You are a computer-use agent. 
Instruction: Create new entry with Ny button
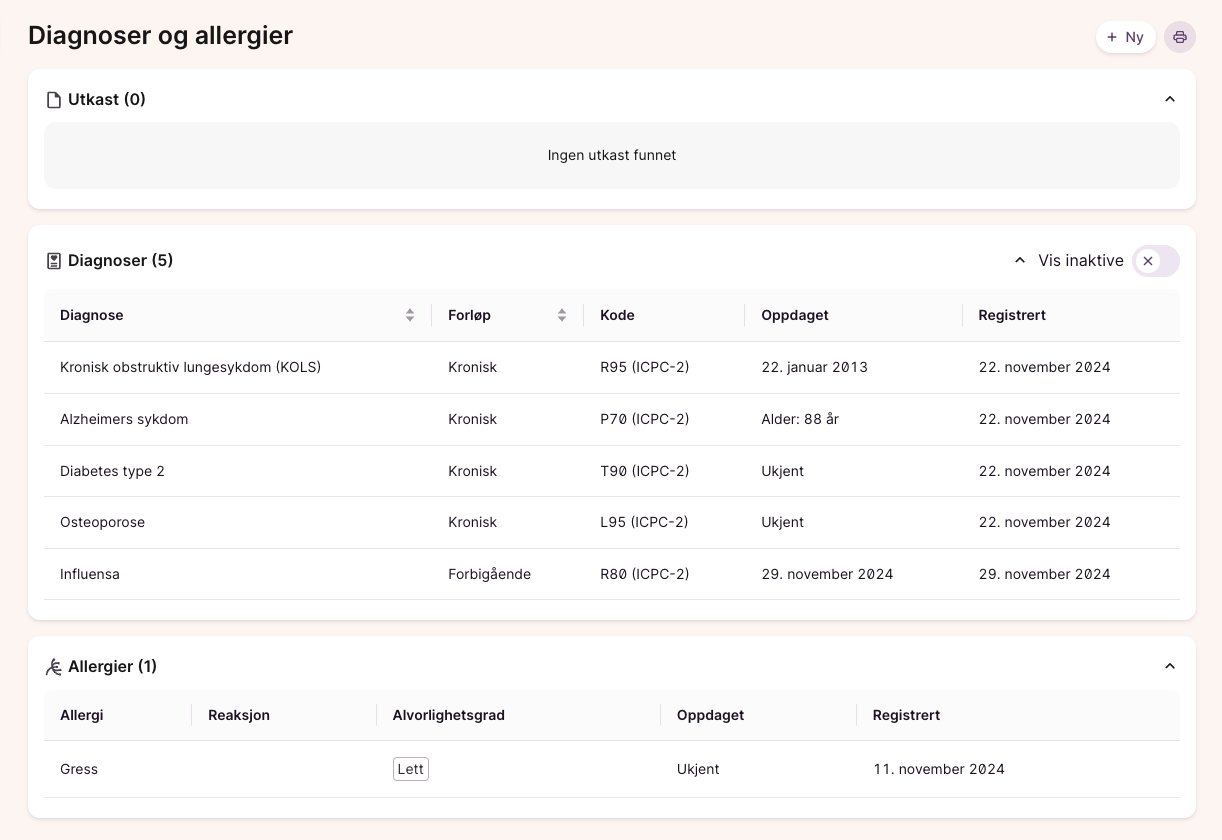click(x=1125, y=37)
